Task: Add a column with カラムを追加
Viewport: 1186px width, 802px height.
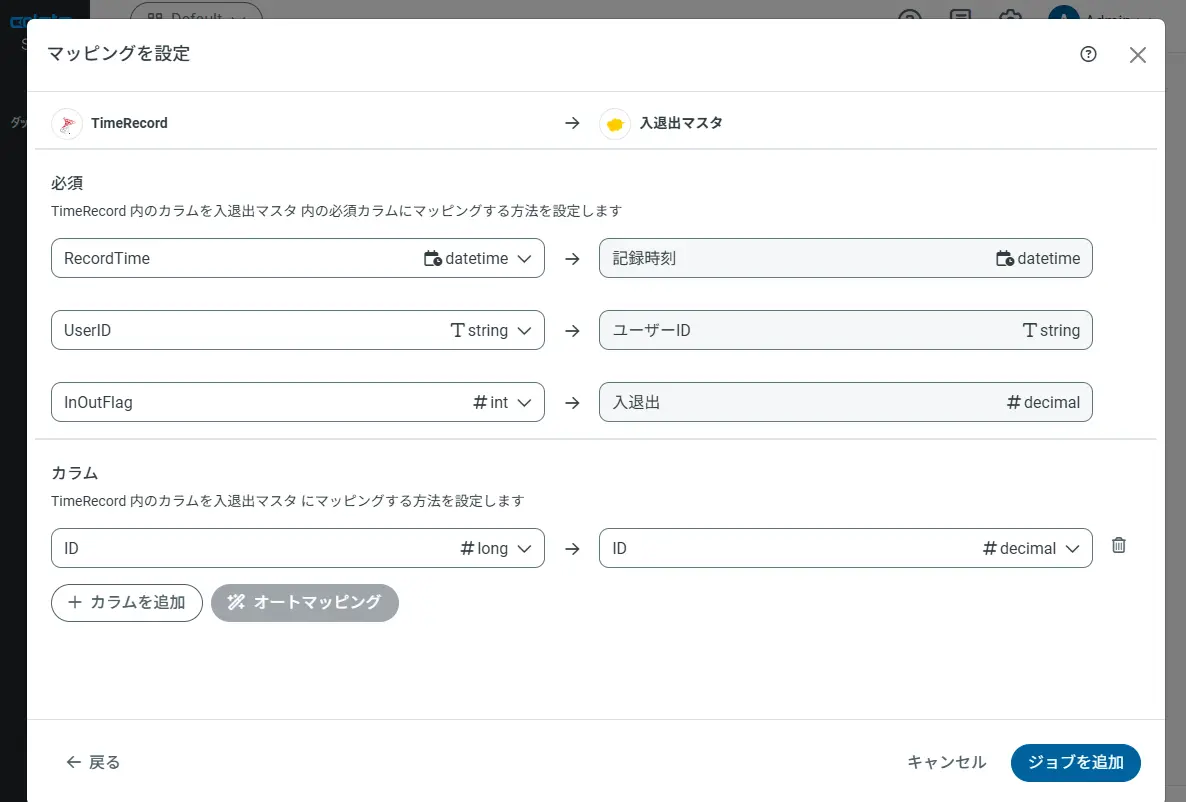Action: coord(127,603)
